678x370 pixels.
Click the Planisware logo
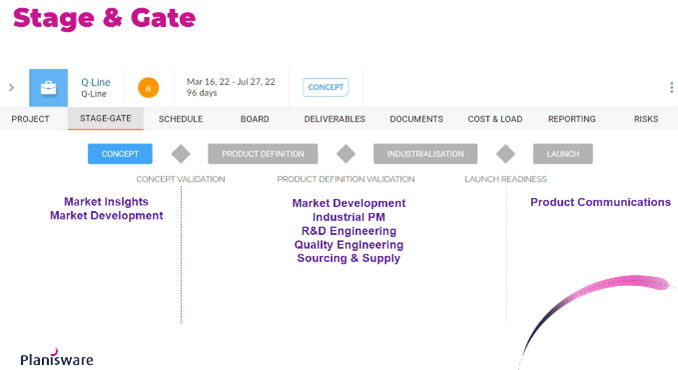click(57, 357)
